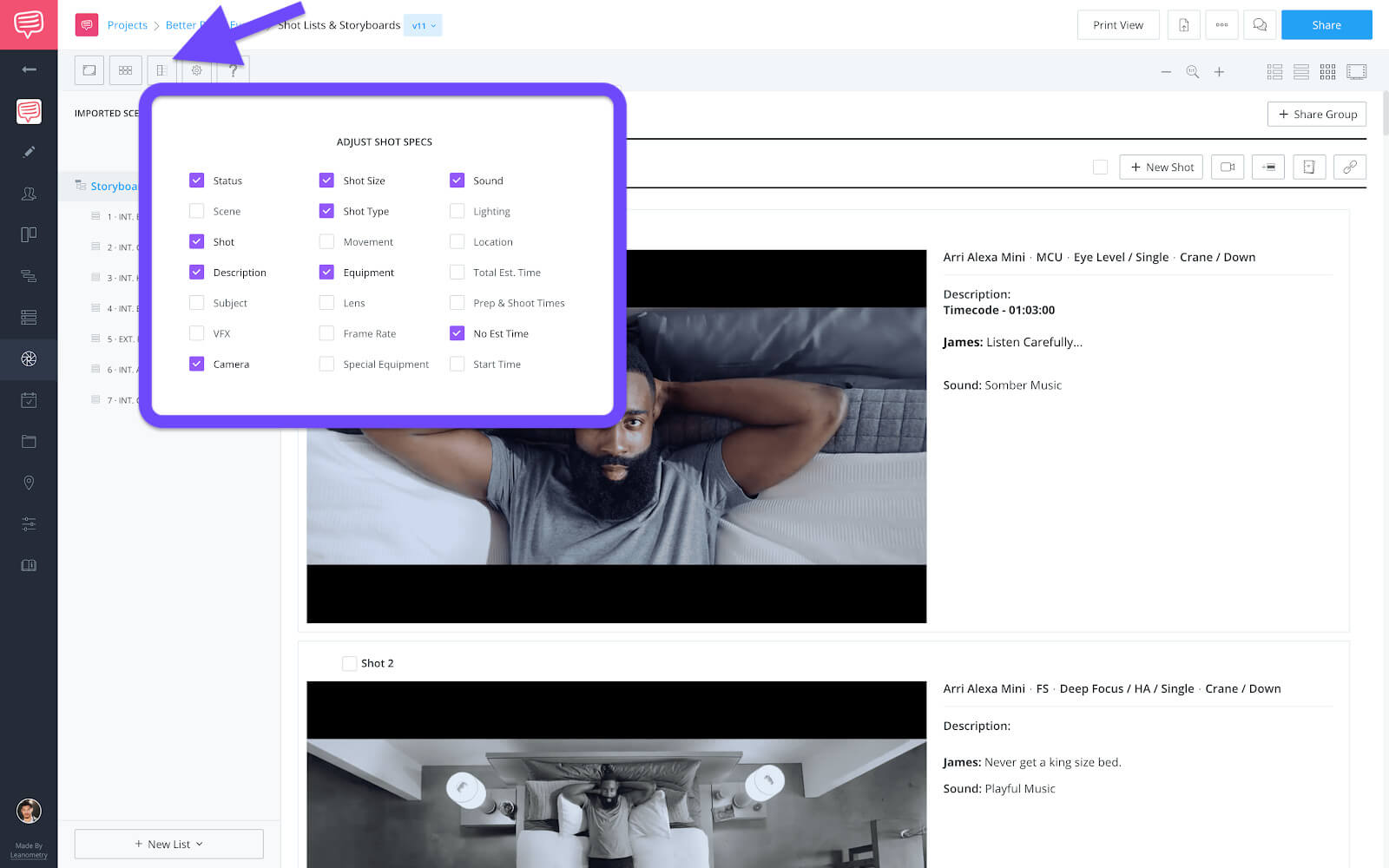1389x868 pixels.
Task: Select scene 1 - INT. in list
Action: point(115,216)
